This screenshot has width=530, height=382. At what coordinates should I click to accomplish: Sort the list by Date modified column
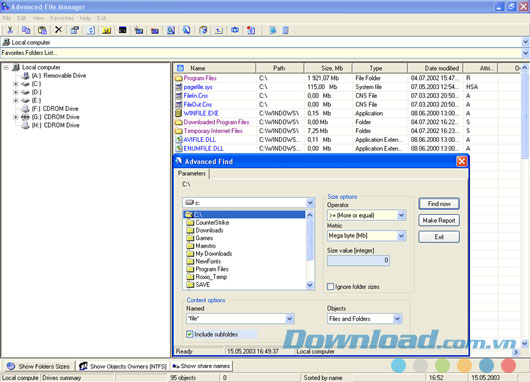[x=435, y=68]
